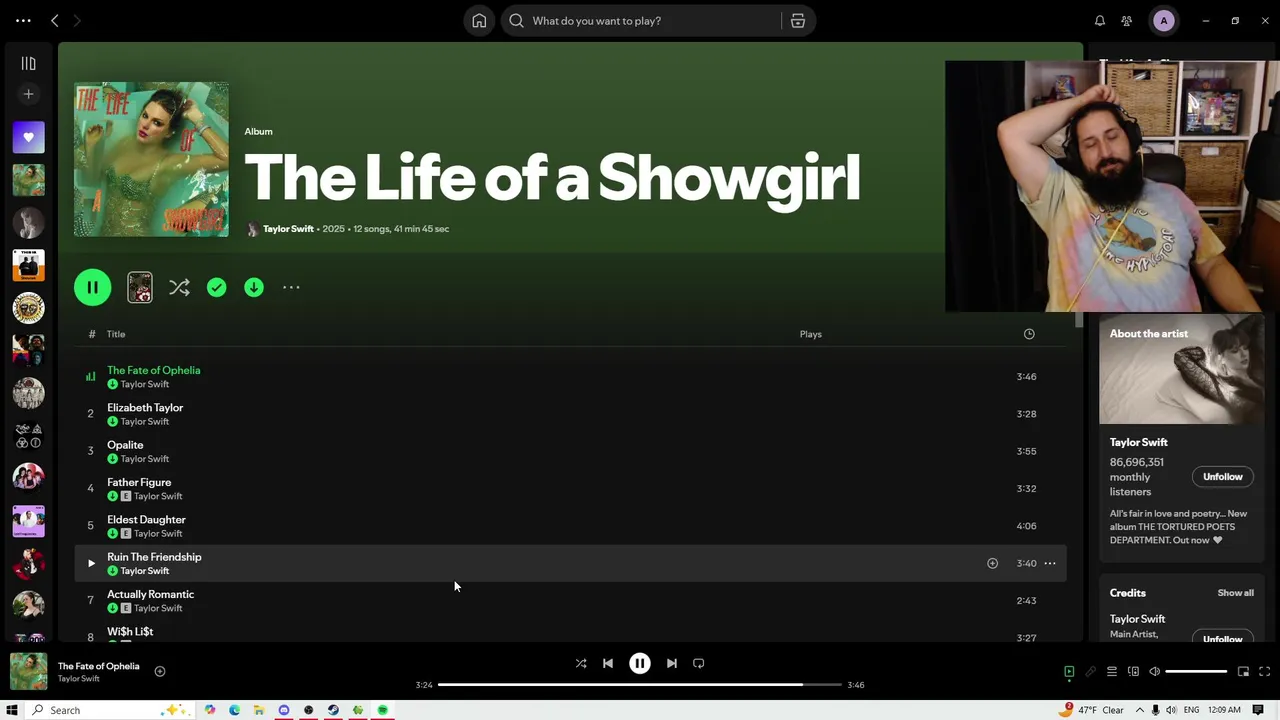The width and height of the screenshot is (1280, 720).
Task: Open the Liked Songs heart tile
Action: tap(28, 137)
